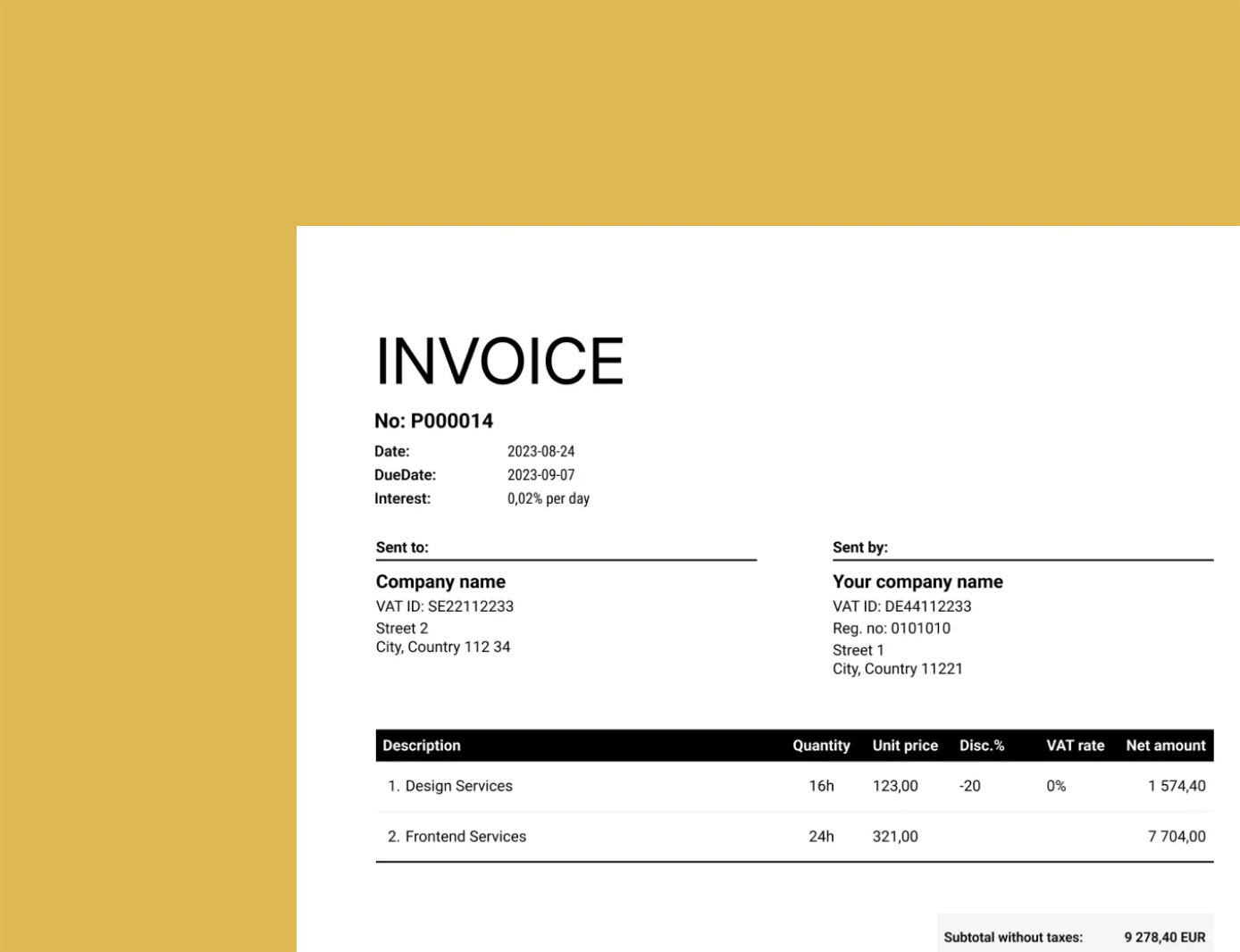Click the Description column header
Image resolution: width=1240 pixels, height=952 pixels.
(x=422, y=746)
